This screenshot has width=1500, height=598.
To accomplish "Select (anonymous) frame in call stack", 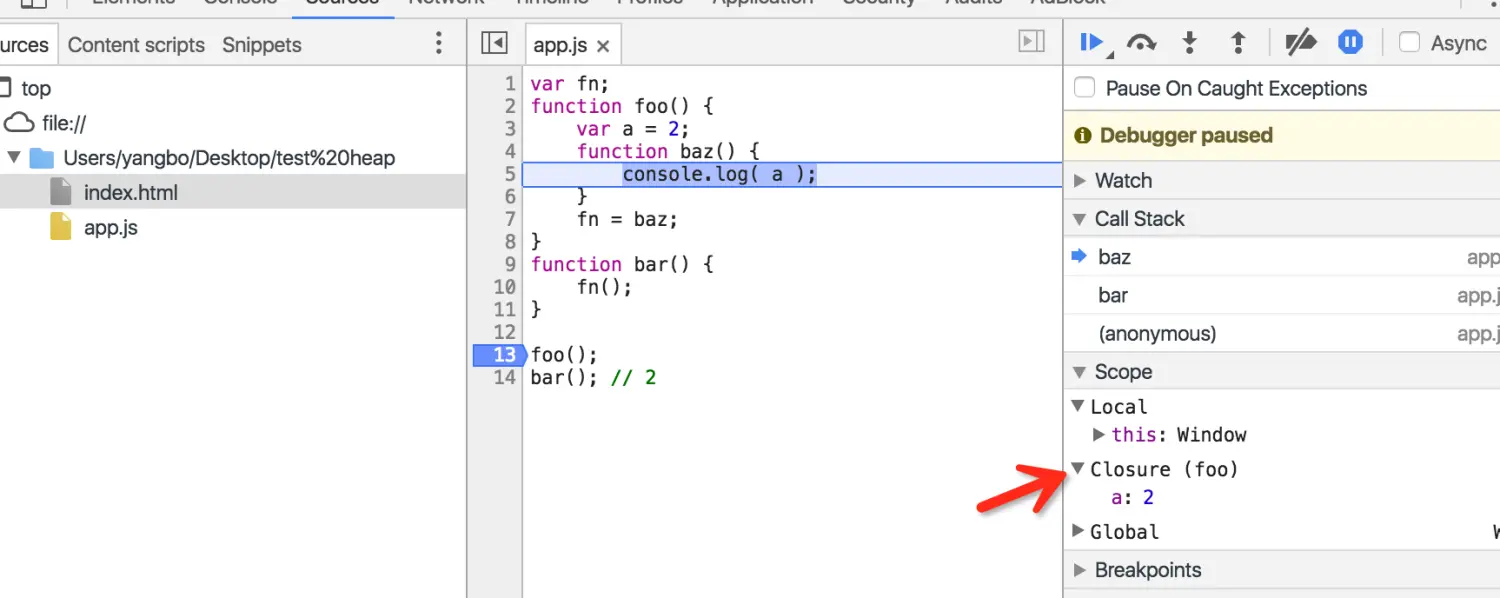I will [1282, 333].
